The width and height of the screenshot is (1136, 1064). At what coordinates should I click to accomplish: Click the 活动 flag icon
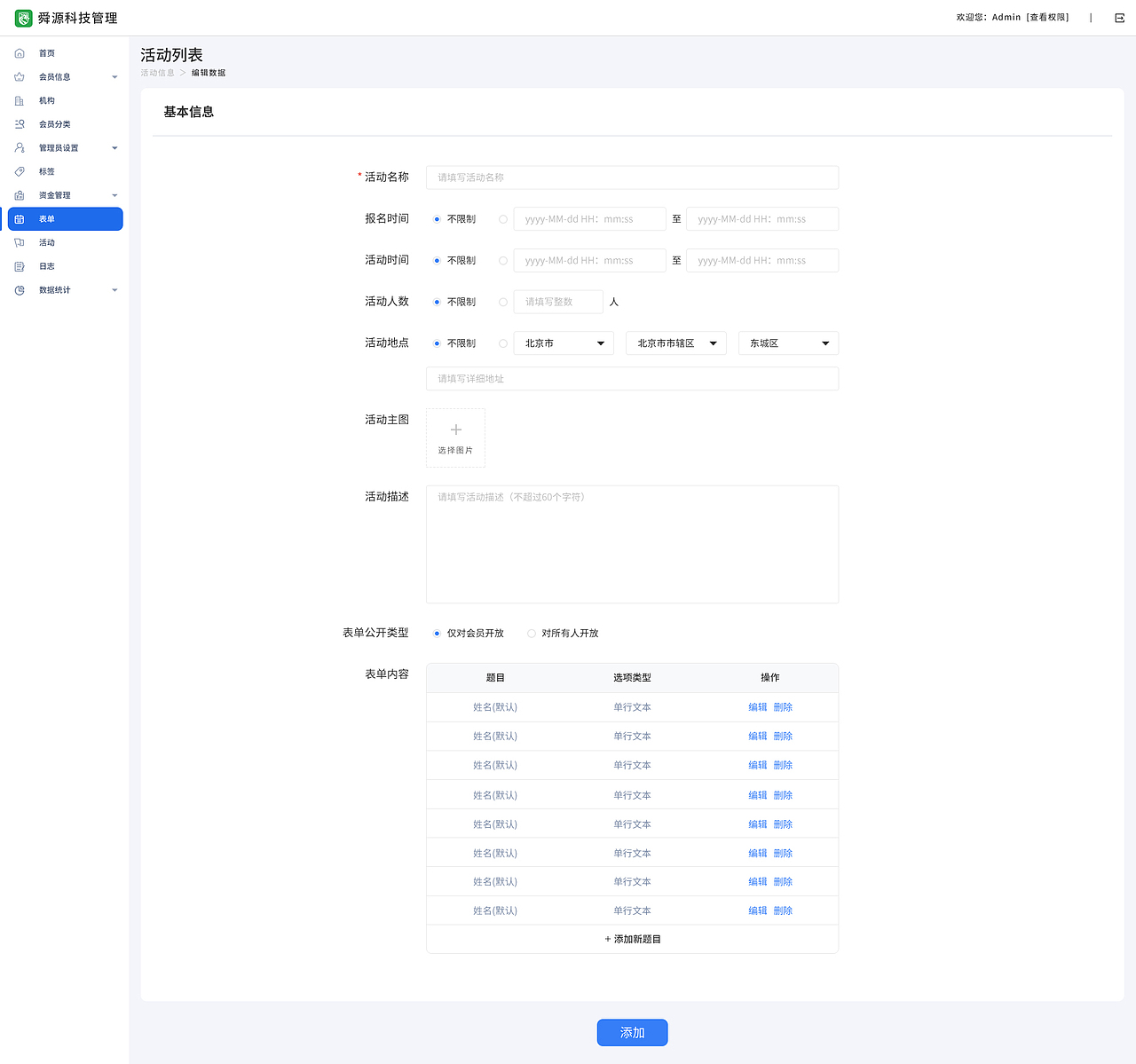coord(20,242)
